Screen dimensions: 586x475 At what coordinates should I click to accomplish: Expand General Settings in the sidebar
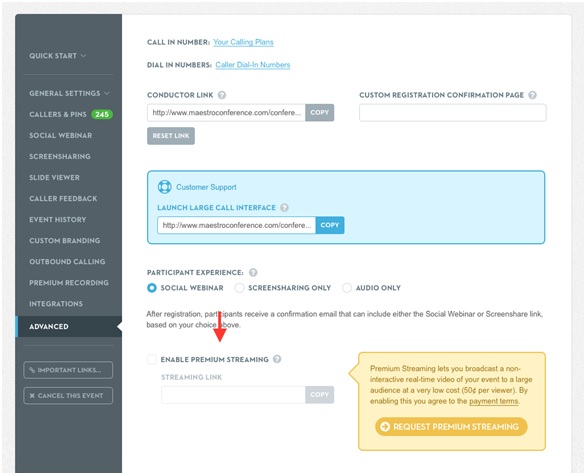(x=70, y=93)
